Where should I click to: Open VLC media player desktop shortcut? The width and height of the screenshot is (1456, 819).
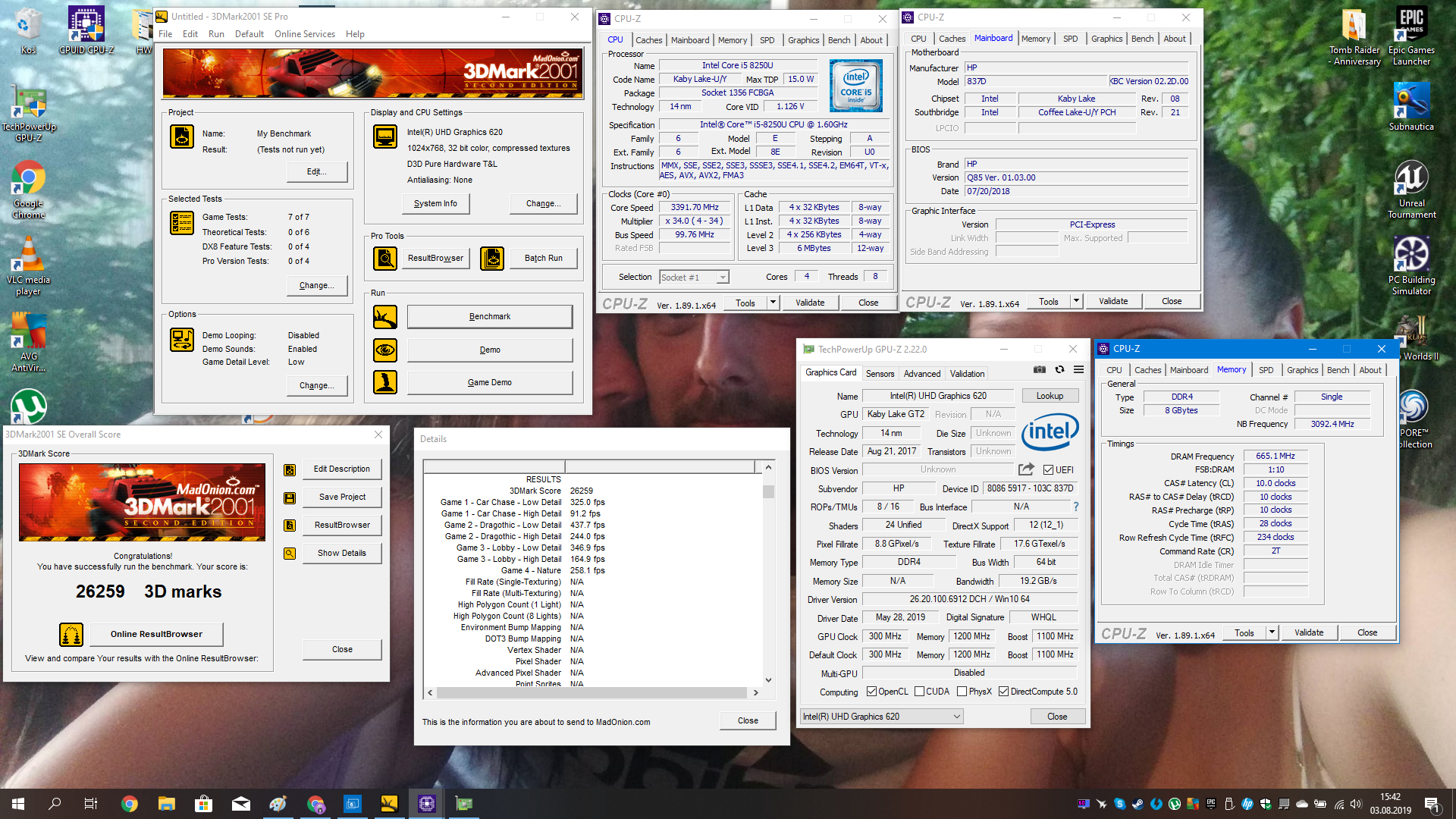29,265
